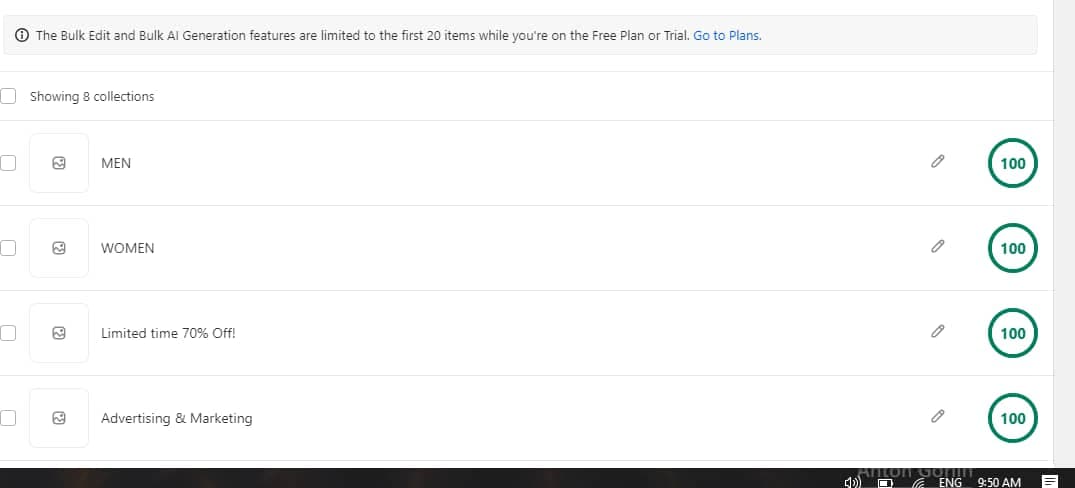The width and height of the screenshot is (1075, 488).
Task: Open the MEN collection image placeholder
Action: click(x=59, y=163)
